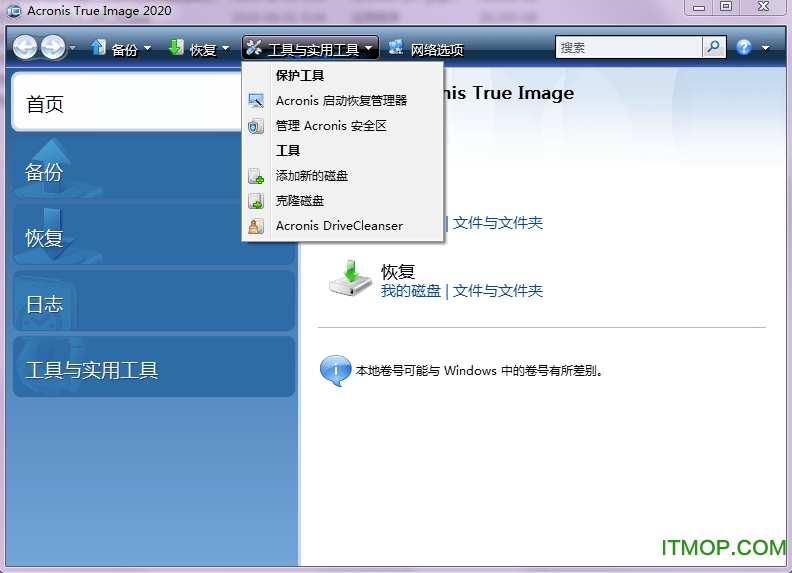
Task: Select 管理 Acronis 安全区 menu item
Action: click(x=342, y=125)
